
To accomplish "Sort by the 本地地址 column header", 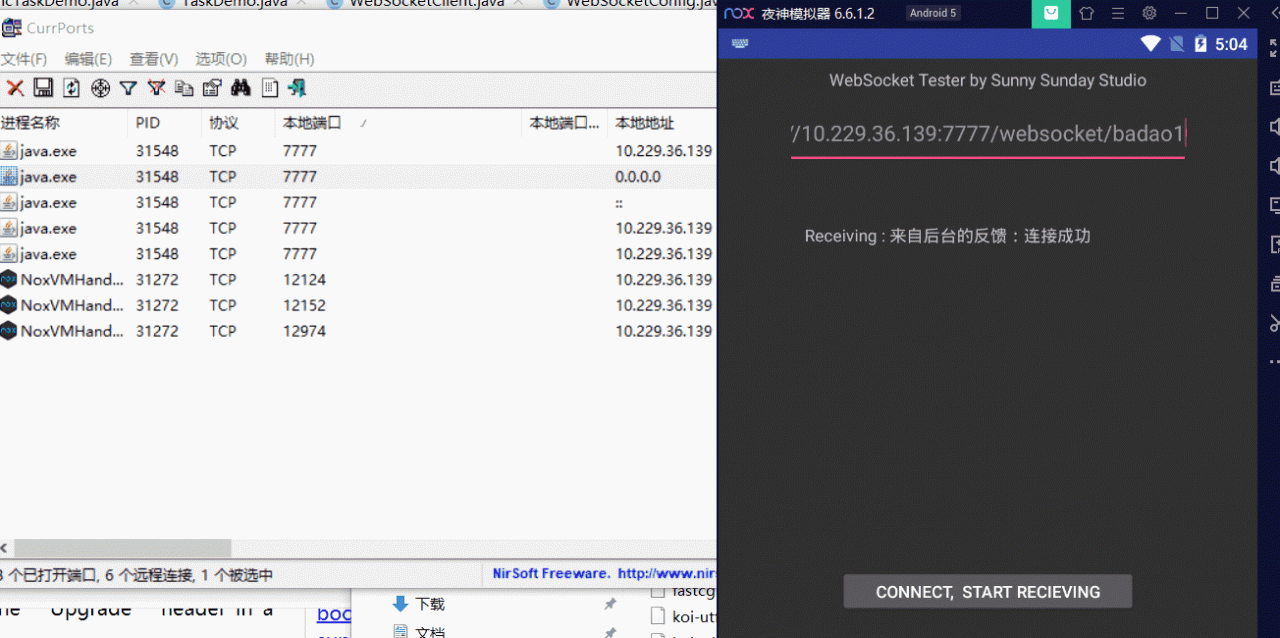I will click(662, 123).
